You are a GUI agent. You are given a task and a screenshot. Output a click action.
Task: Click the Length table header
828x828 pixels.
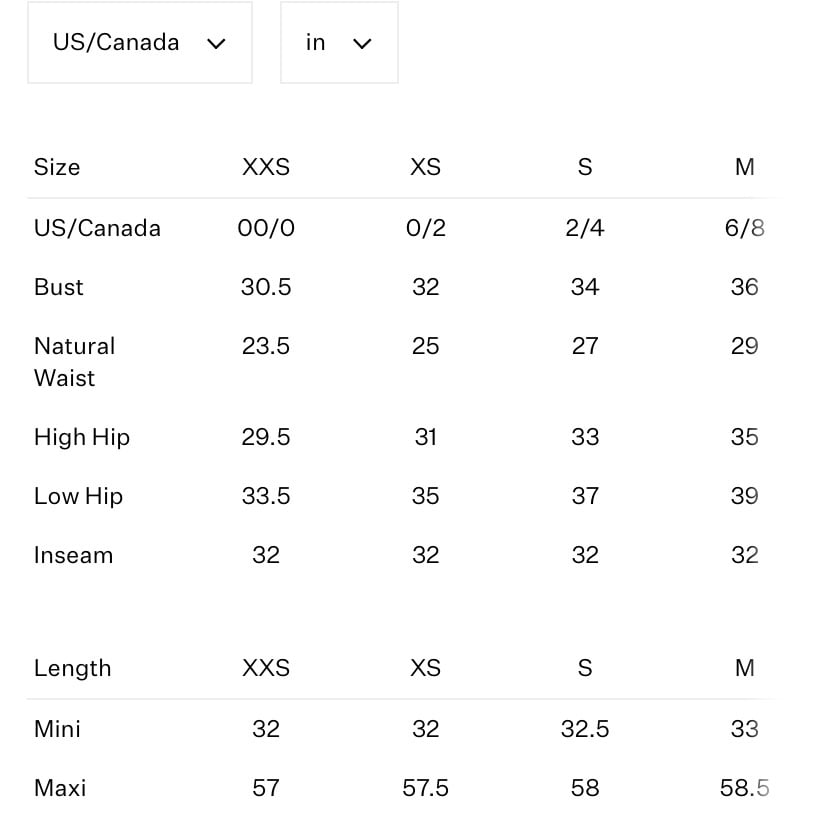coord(73,669)
